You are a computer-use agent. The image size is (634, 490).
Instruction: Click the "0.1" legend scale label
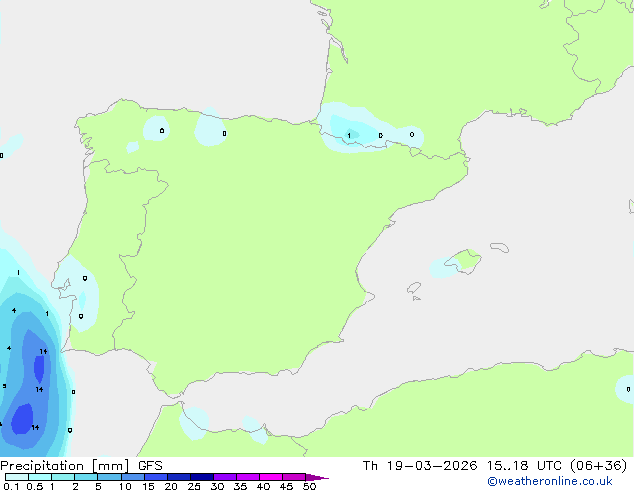pos(11,486)
